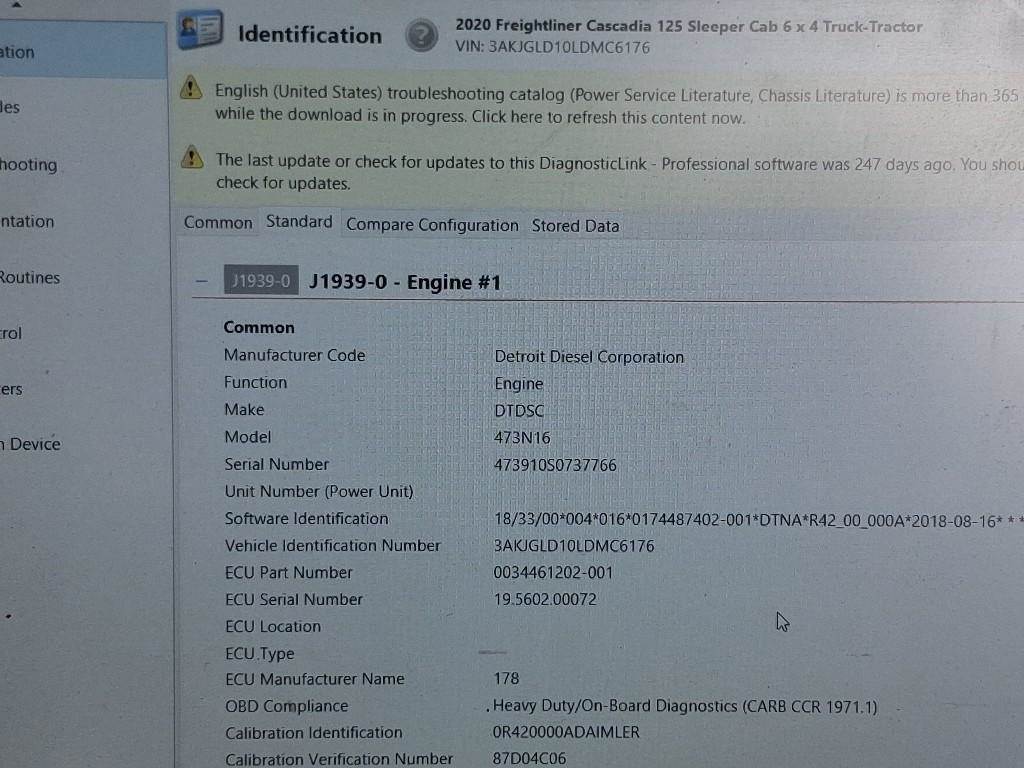1024x768 pixels.
Task: Click the ECU Part Number value 0034461202-001
Action: (553, 573)
